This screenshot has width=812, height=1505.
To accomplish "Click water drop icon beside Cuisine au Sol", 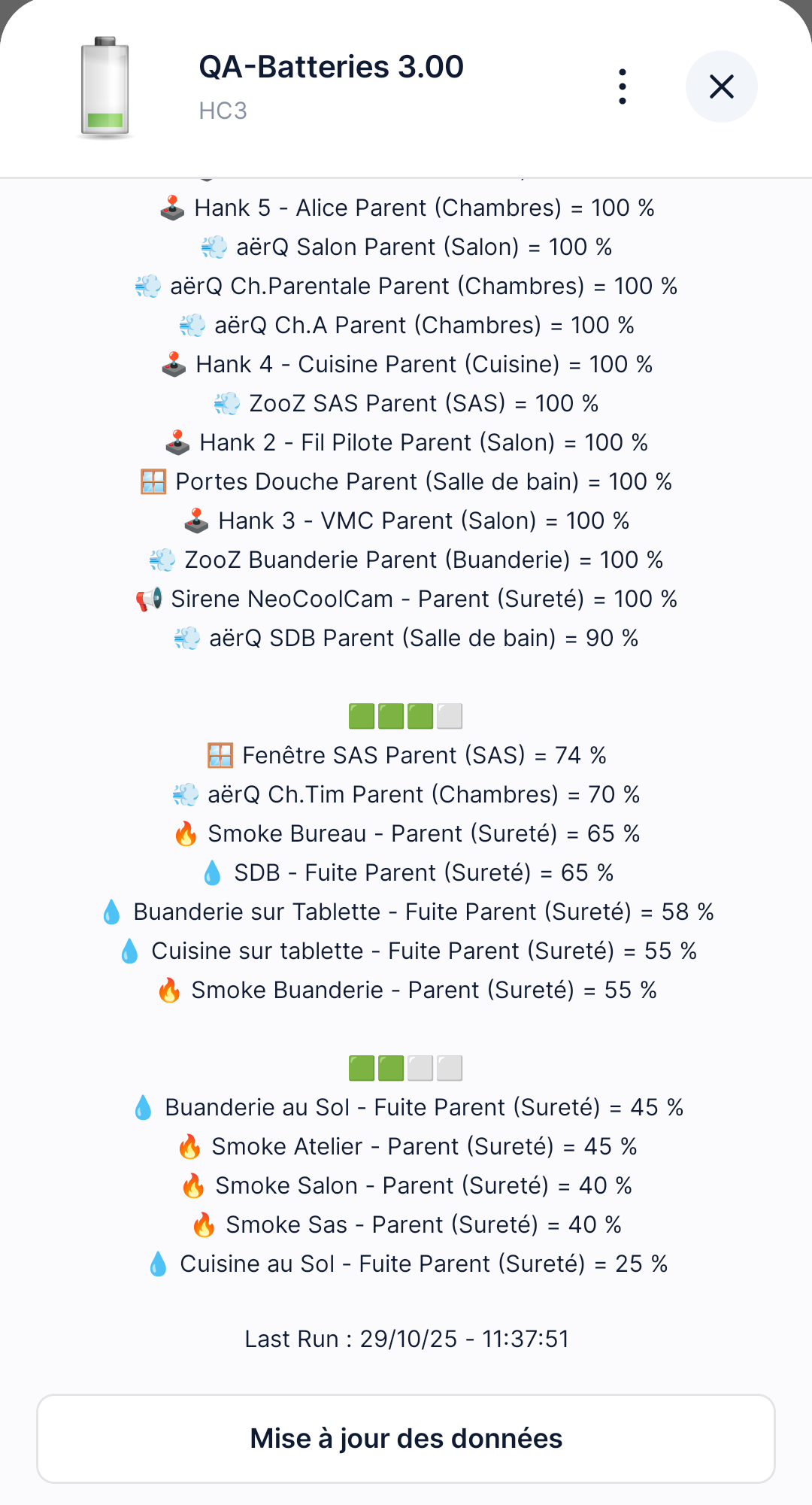I will [158, 1264].
